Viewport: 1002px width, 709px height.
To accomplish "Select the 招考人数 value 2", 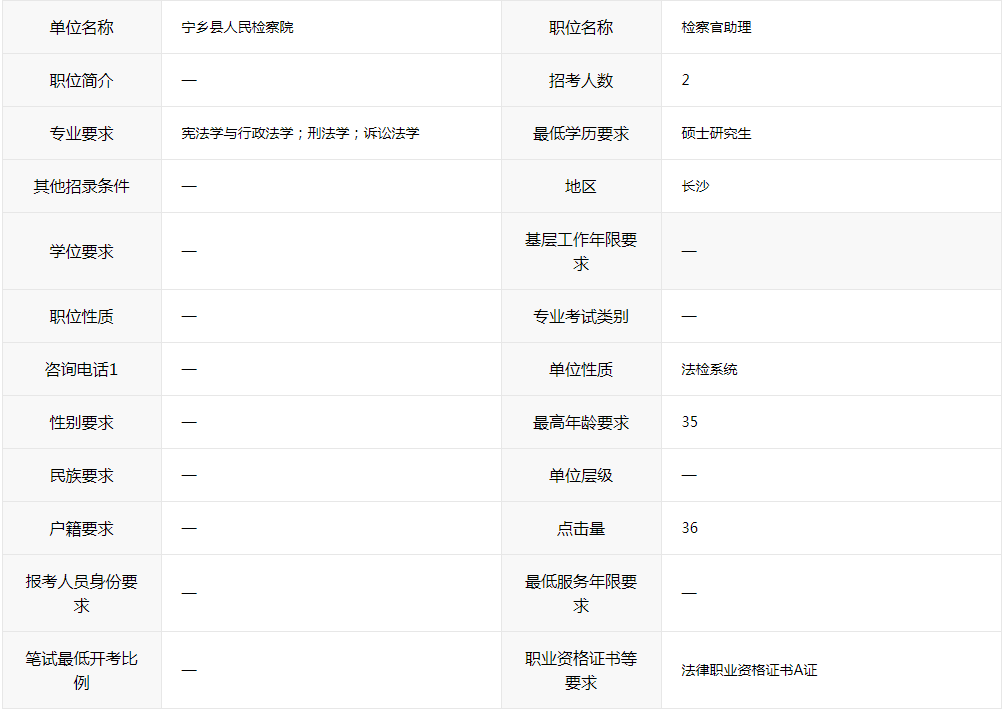I will (686, 80).
